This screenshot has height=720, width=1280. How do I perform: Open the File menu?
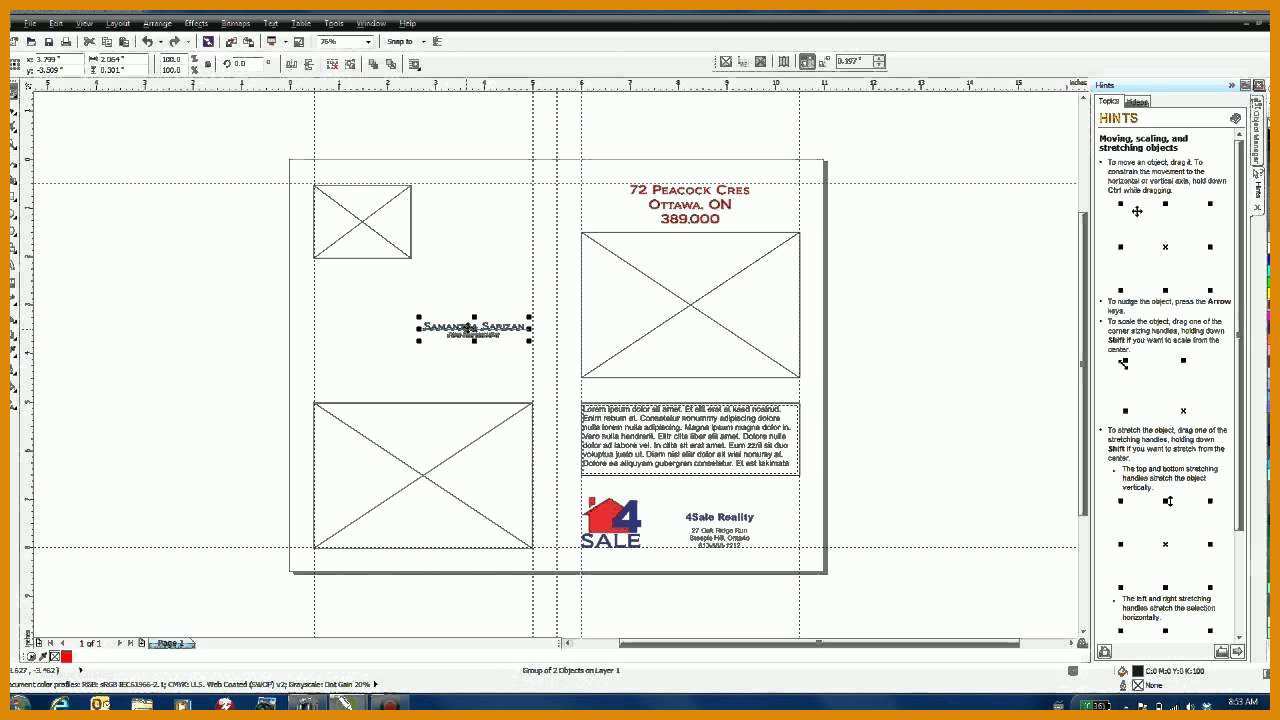29,23
